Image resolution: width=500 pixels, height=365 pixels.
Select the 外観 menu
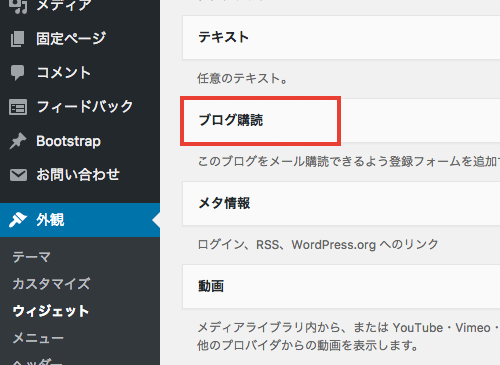point(80,220)
